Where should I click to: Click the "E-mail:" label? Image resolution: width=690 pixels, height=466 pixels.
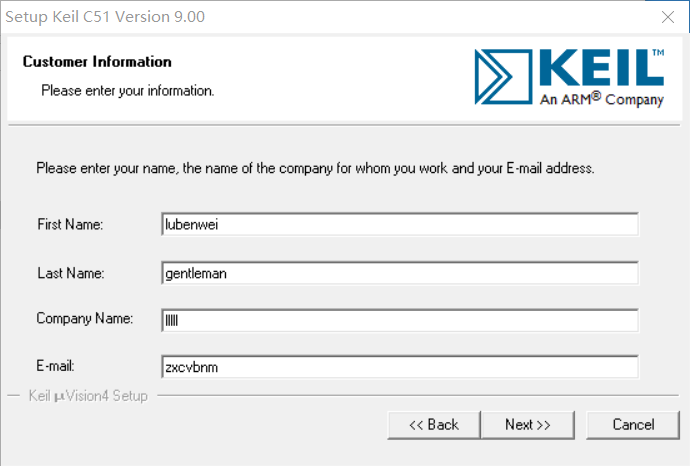(x=57, y=366)
